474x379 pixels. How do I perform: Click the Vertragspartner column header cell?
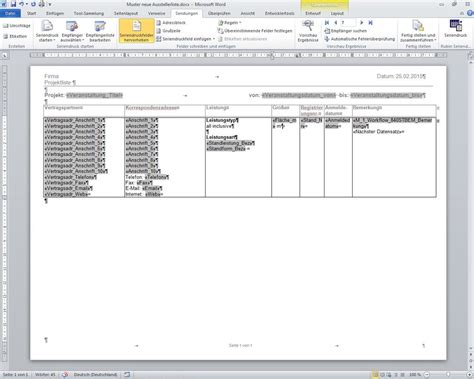84,110
